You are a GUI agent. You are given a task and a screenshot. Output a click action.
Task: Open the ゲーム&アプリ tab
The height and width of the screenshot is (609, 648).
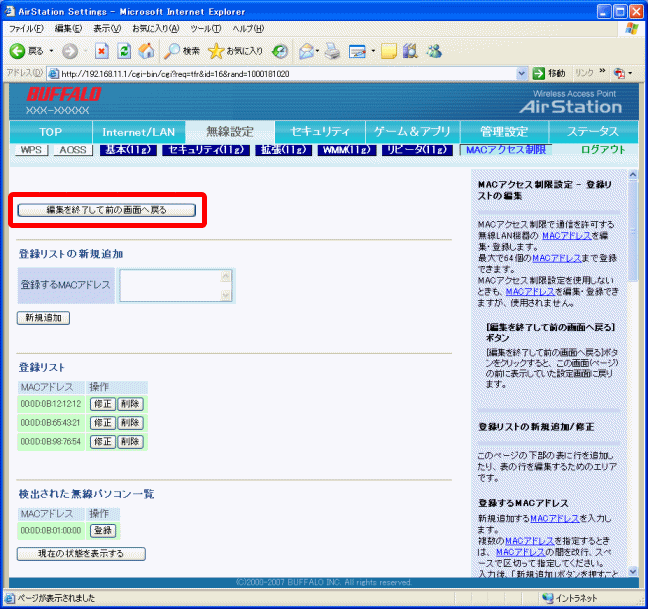412,132
